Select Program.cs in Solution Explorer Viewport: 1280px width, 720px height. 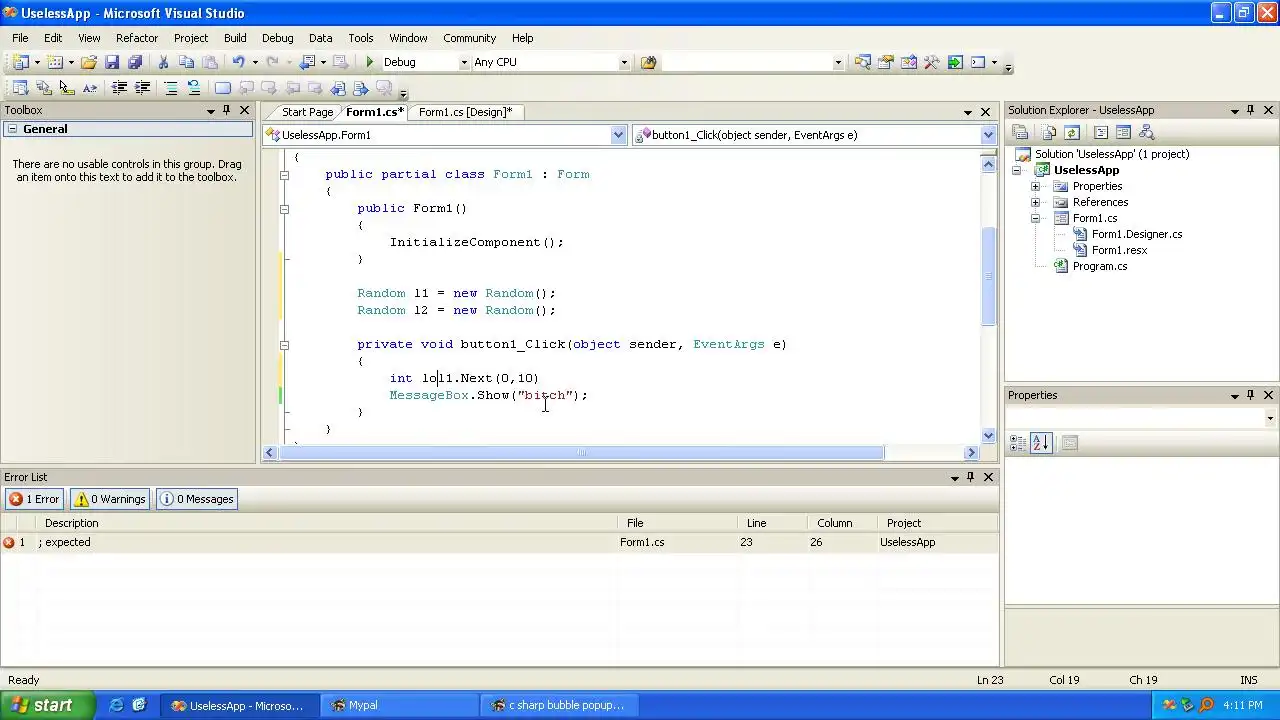click(x=1099, y=266)
